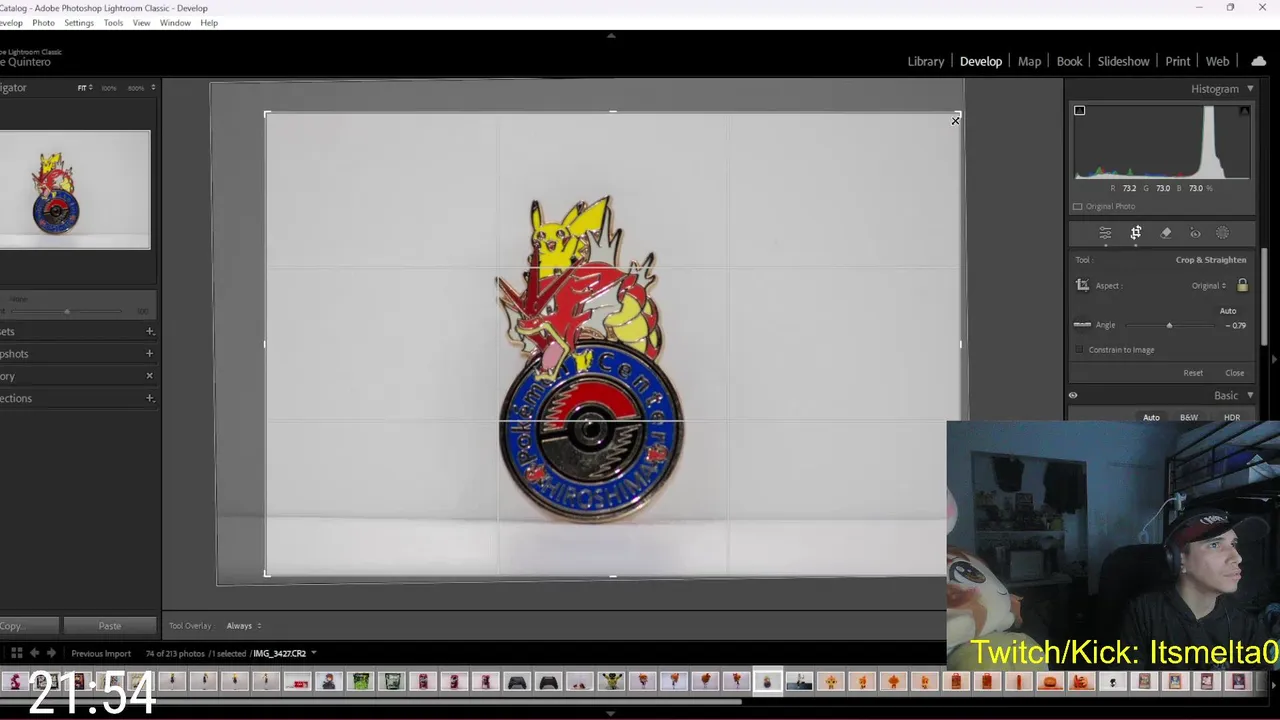Toggle highlight clipping indicator in histogram
Image resolution: width=1280 pixels, height=720 pixels.
pos(1244,110)
